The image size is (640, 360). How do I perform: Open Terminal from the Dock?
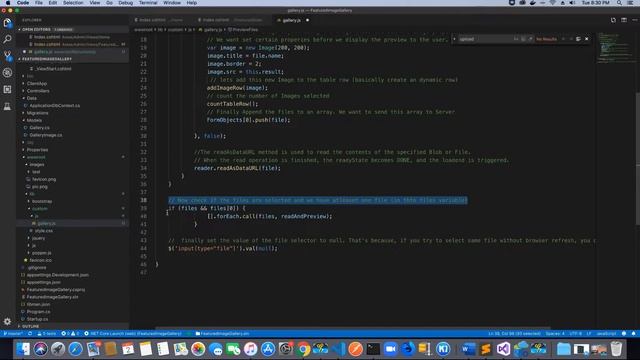coord(373,349)
